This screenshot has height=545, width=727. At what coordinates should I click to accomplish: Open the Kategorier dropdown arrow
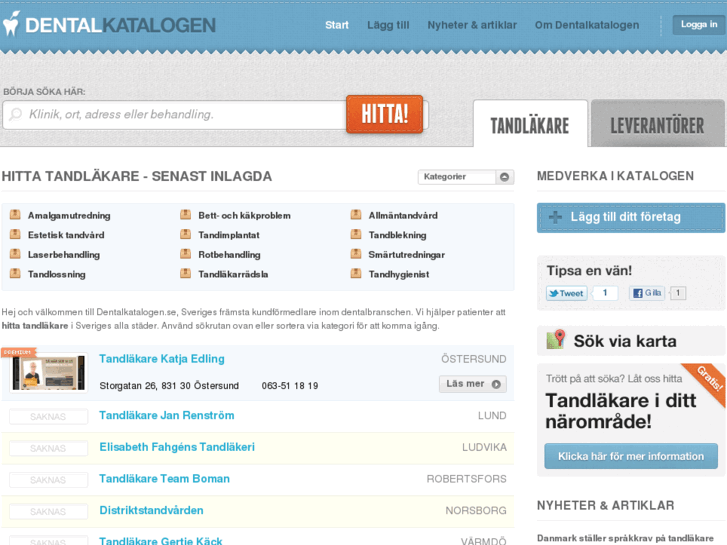[x=504, y=177]
